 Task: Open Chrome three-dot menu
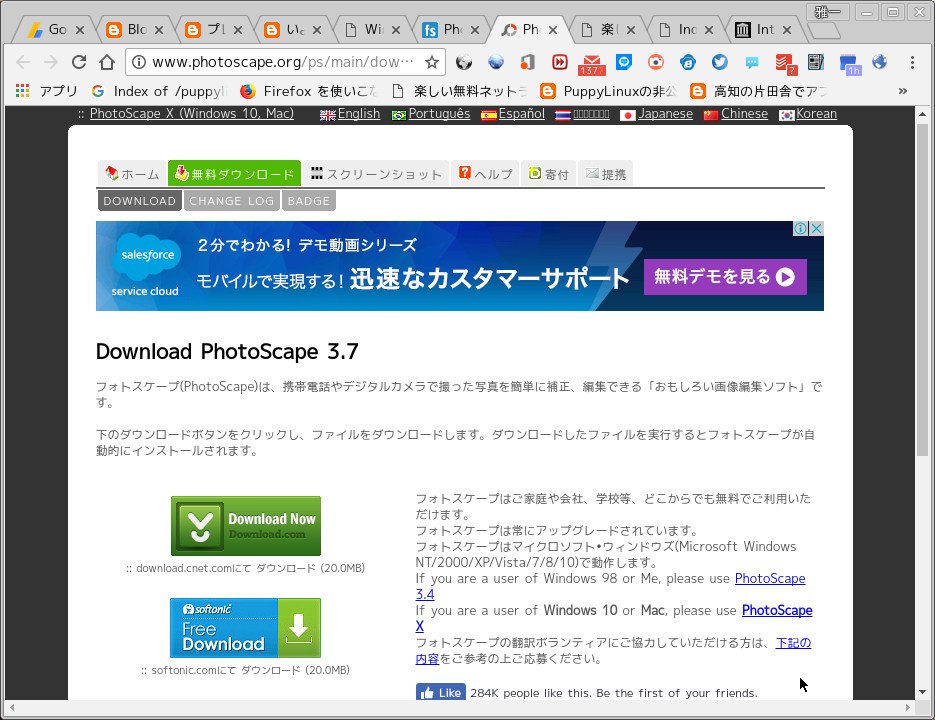tap(912, 62)
